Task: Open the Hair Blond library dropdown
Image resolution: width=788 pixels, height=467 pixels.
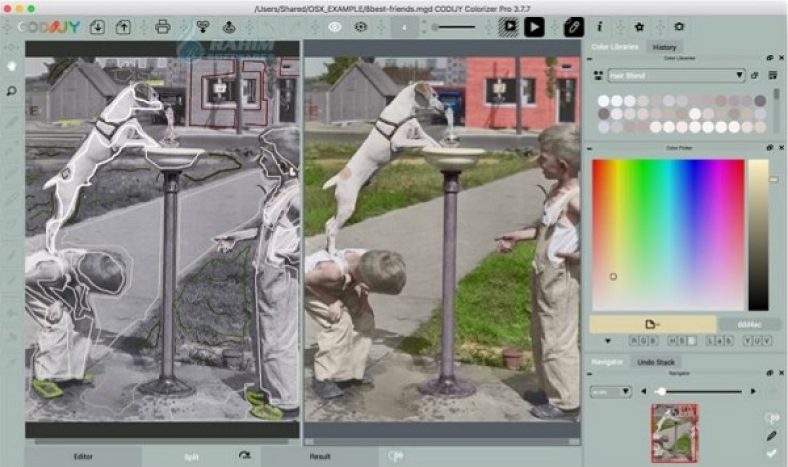Action: (676, 75)
